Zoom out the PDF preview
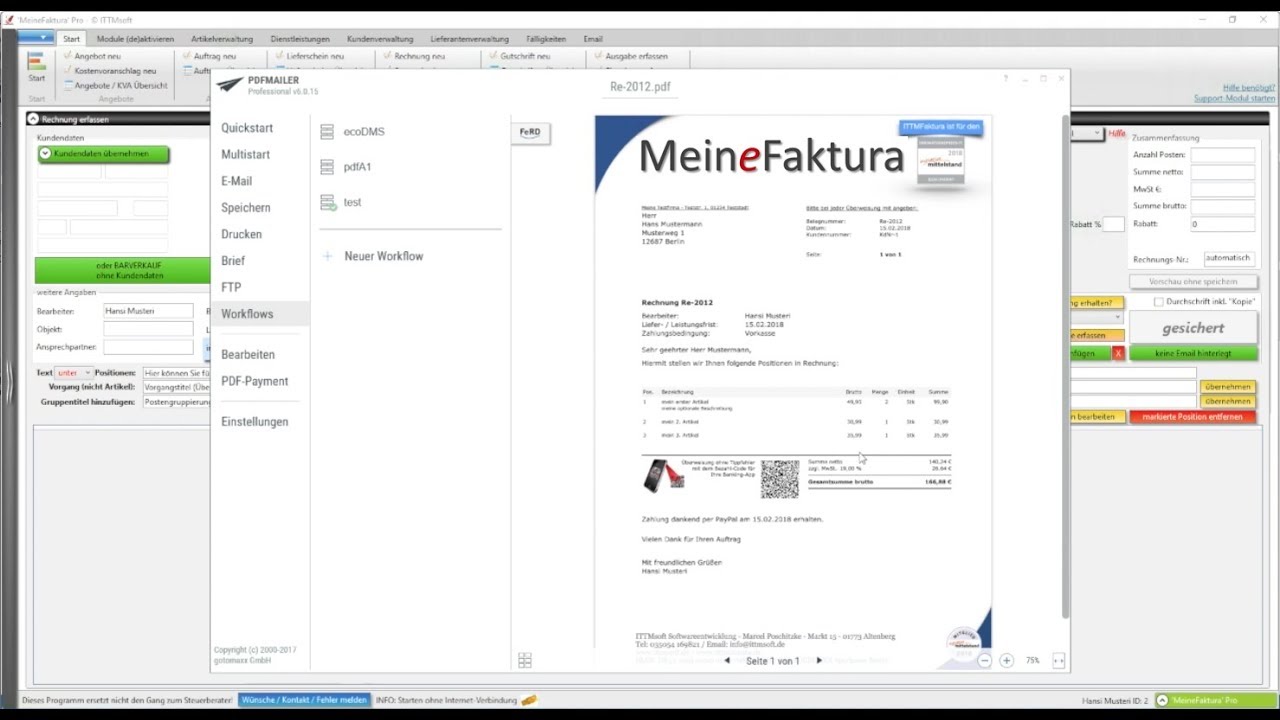1280x720 pixels. tap(985, 660)
